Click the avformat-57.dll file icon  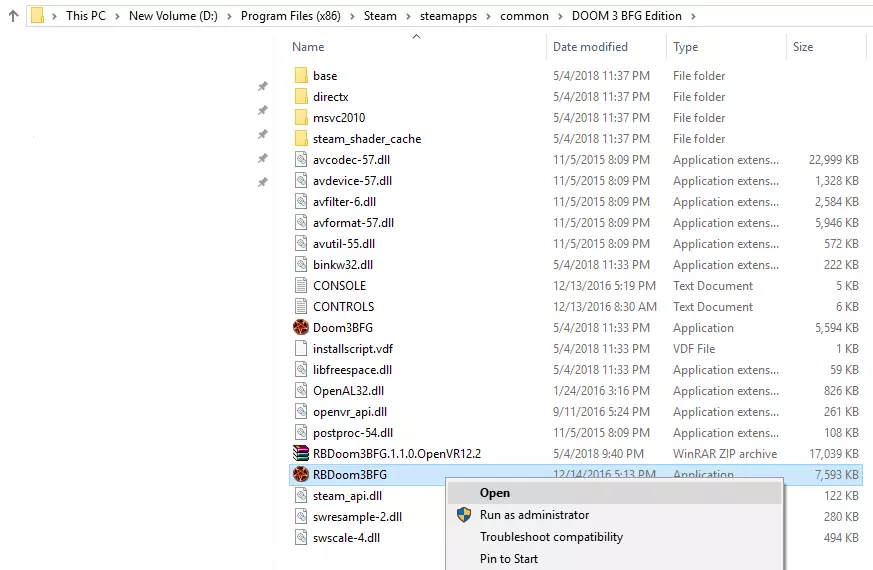[301, 223]
